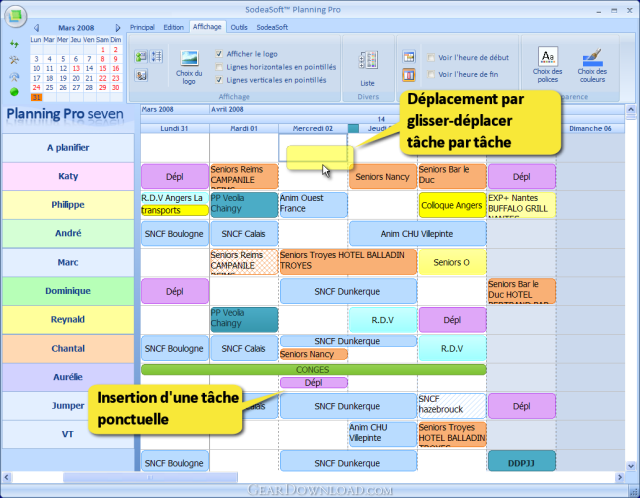Select Anim CHU Villepinte in André's row
The image size is (640, 498).
[x=418, y=234]
